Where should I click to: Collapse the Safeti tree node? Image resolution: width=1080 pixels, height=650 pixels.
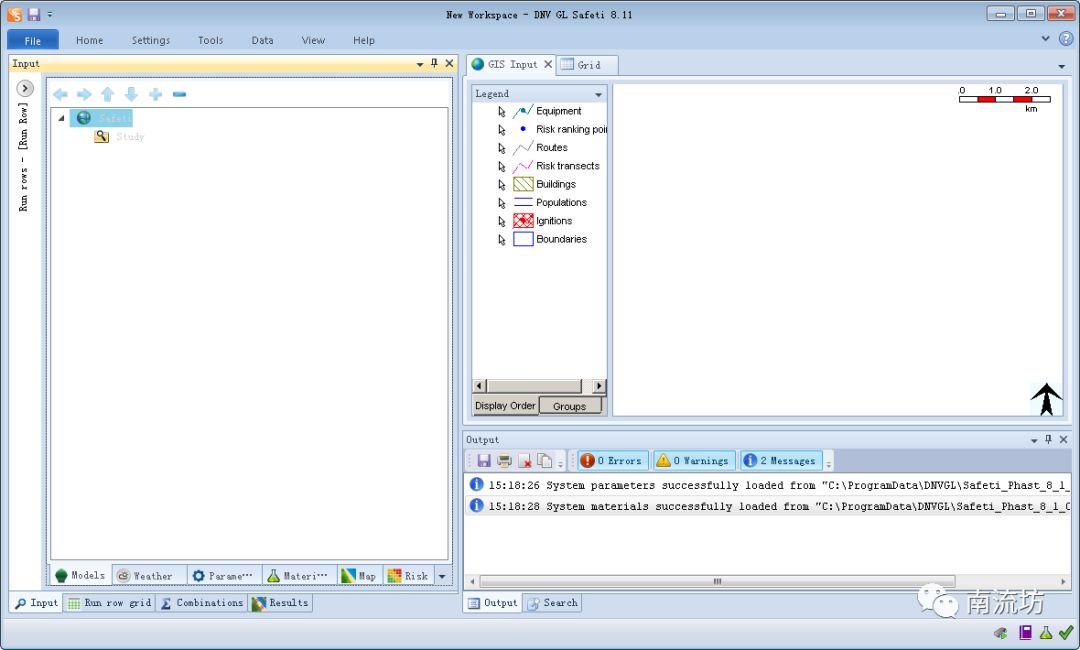pyautogui.click(x=61, y=118)
